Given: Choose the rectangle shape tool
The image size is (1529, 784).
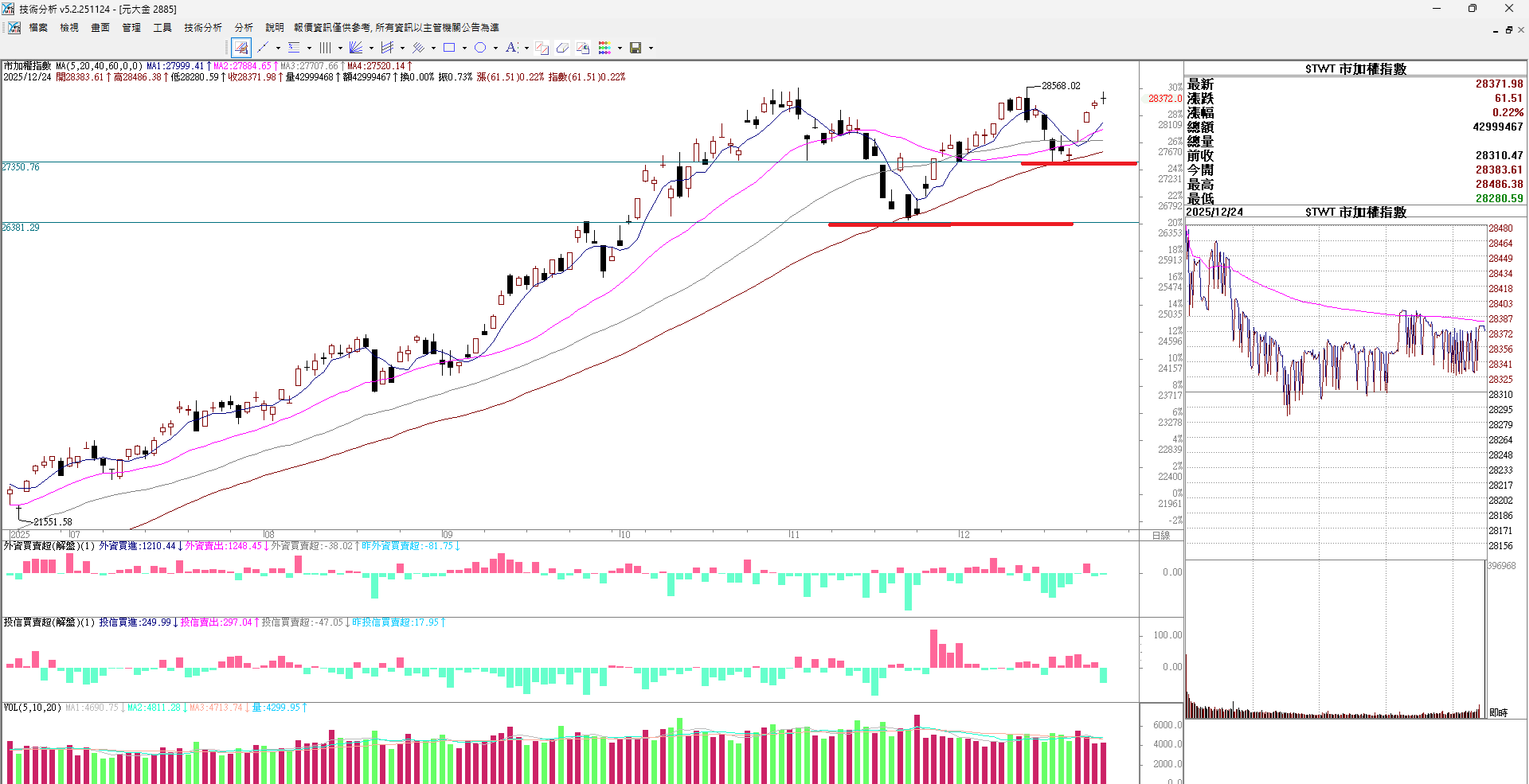Looking at the screenshot, I should coord(449,48).
